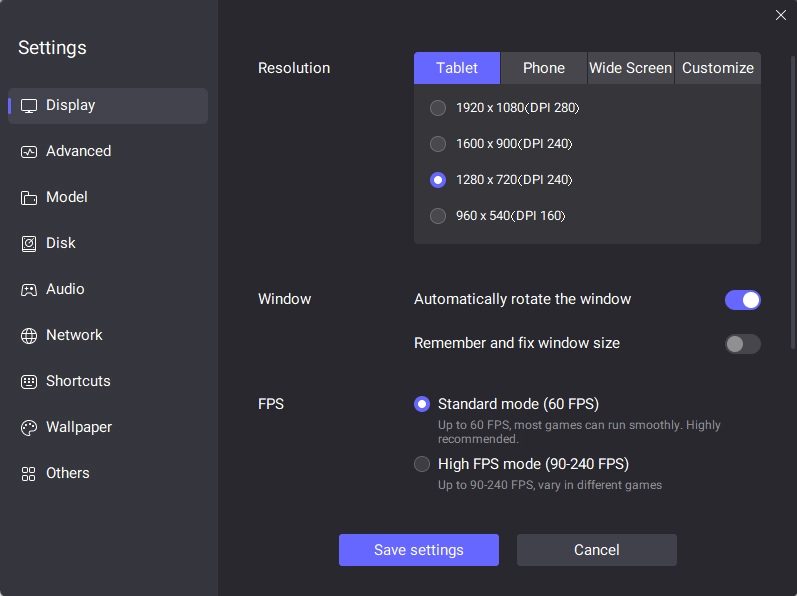Enable Remember and fix window size
This screenshot has width=797, height=596.
(743, 344)
